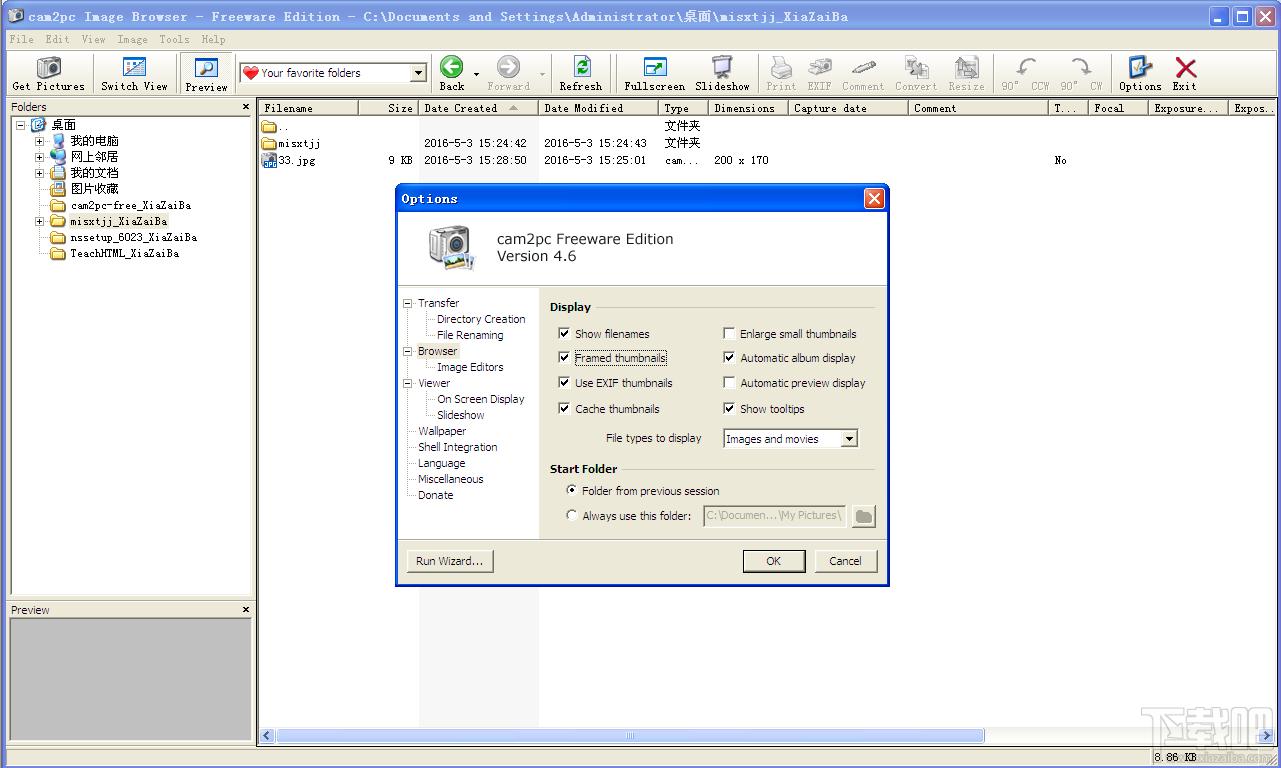Select Always use this folder radio
1281x768 pixels.
[x=572, y=516]
